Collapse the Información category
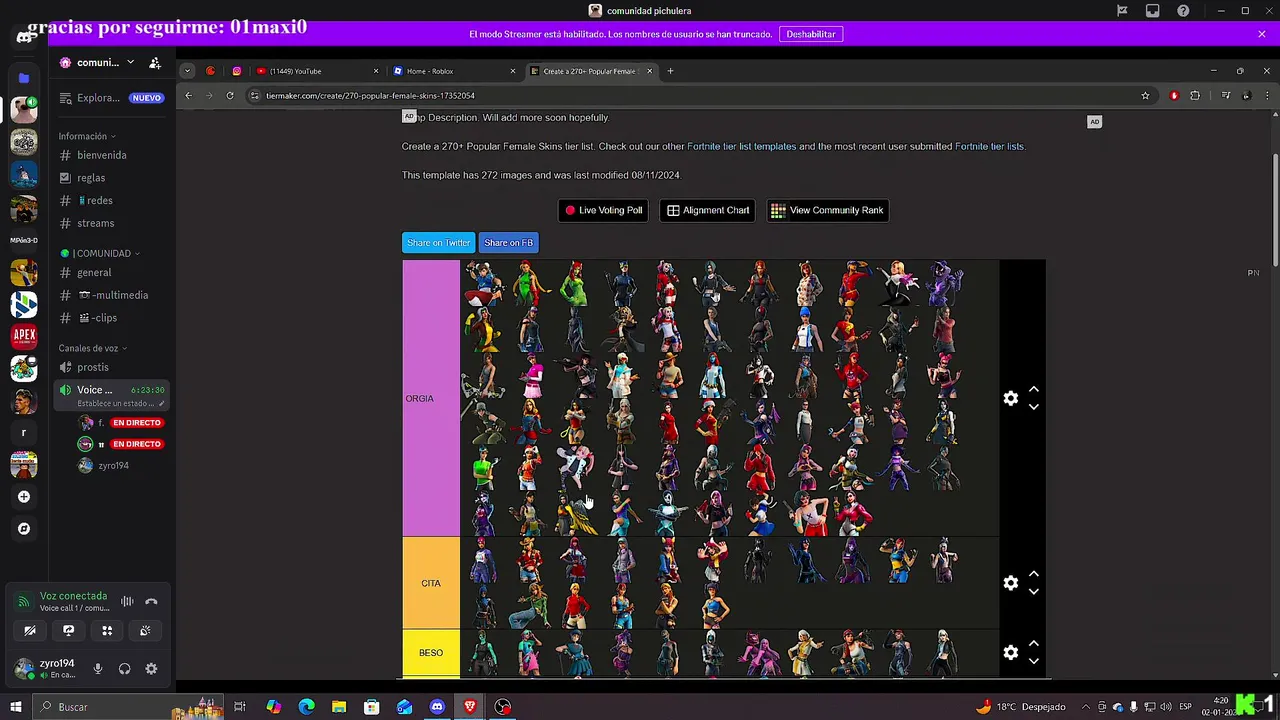 [x=87, y=136]
